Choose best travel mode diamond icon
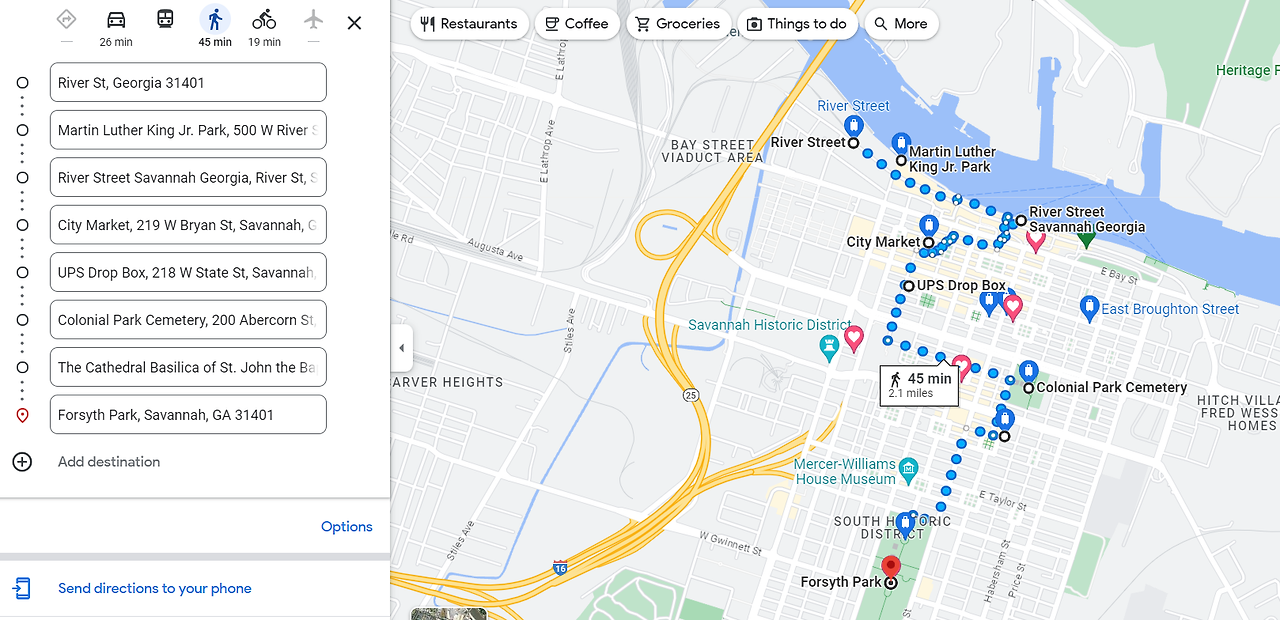The height and width of the screenshot is (620, 1280). click(66, 19)
